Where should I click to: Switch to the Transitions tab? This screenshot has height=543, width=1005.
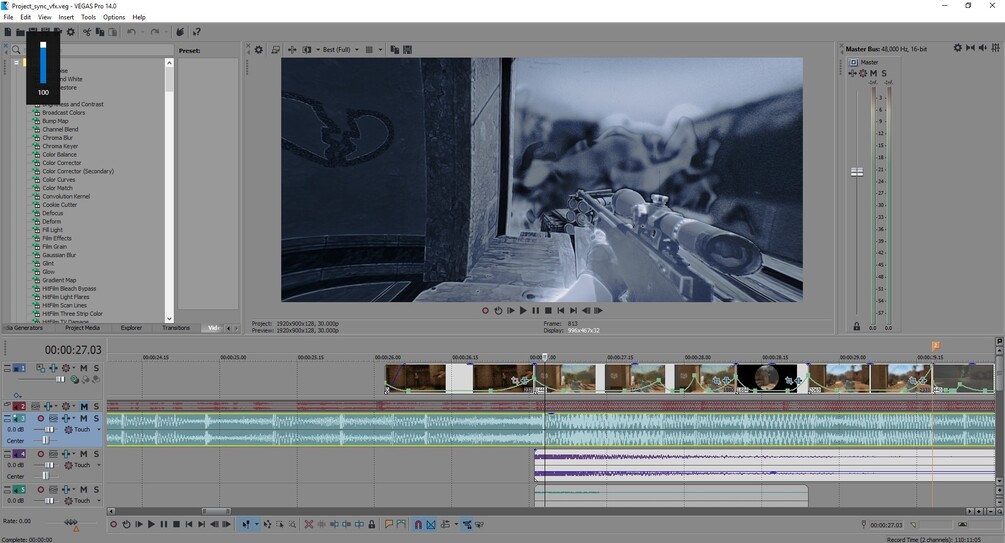click(x=176, y=328)
